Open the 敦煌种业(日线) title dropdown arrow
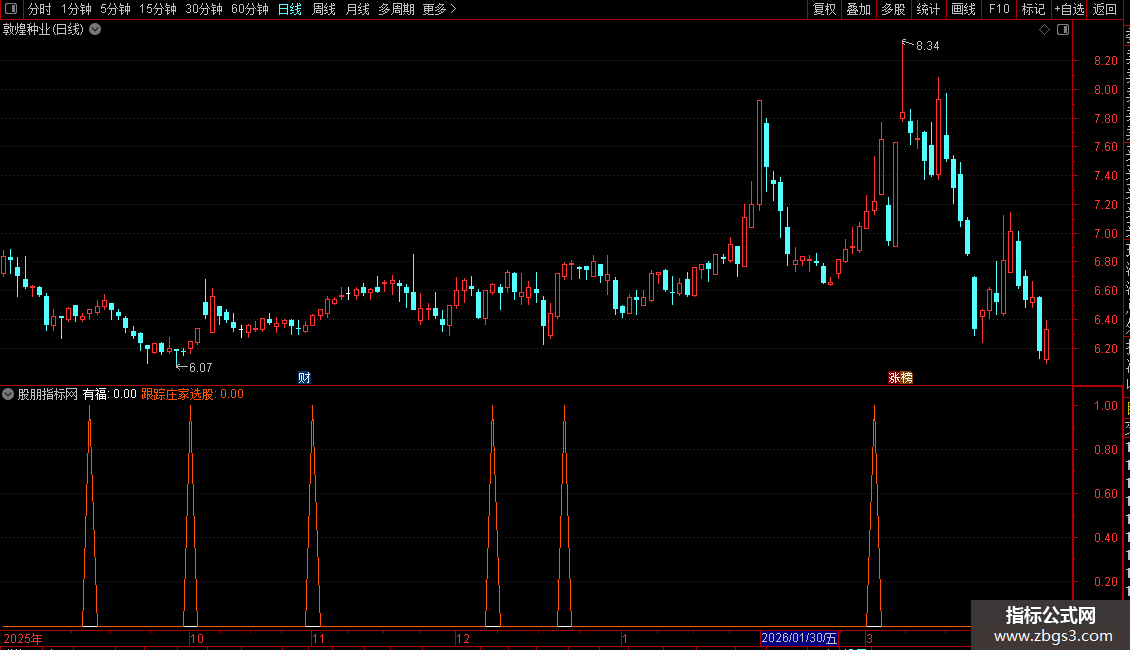The image size is (1130, 650). pyautogui.click(x=95, y=30)
